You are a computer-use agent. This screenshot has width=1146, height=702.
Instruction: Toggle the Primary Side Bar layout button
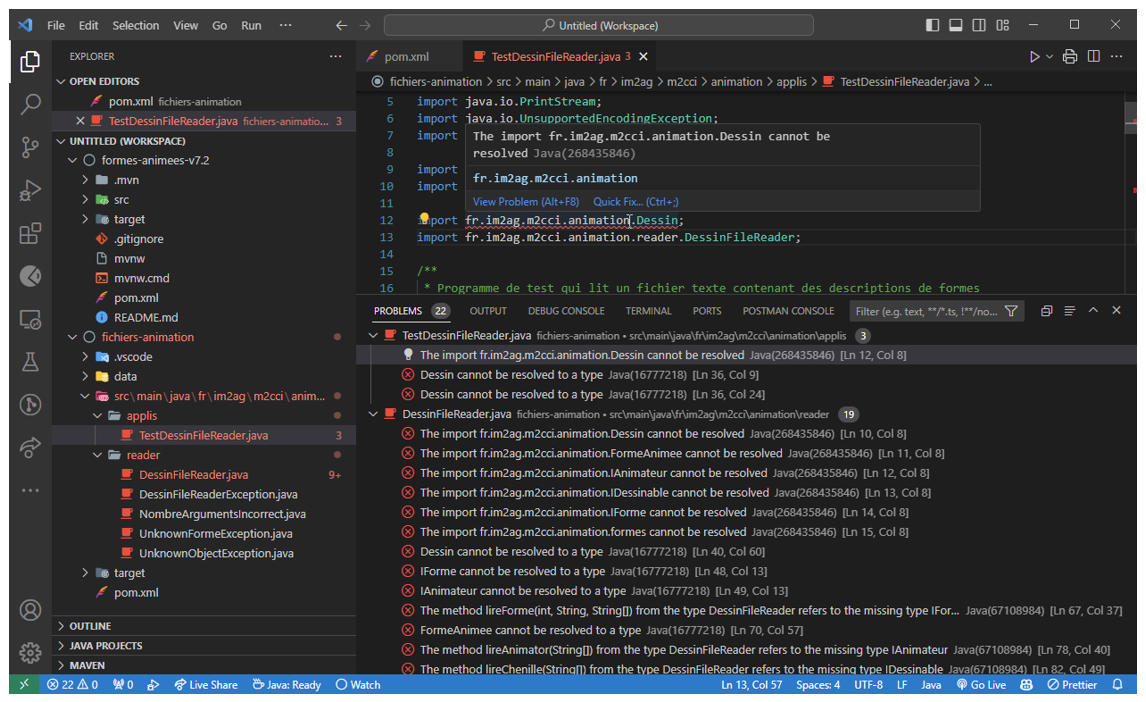coord(932,25)
